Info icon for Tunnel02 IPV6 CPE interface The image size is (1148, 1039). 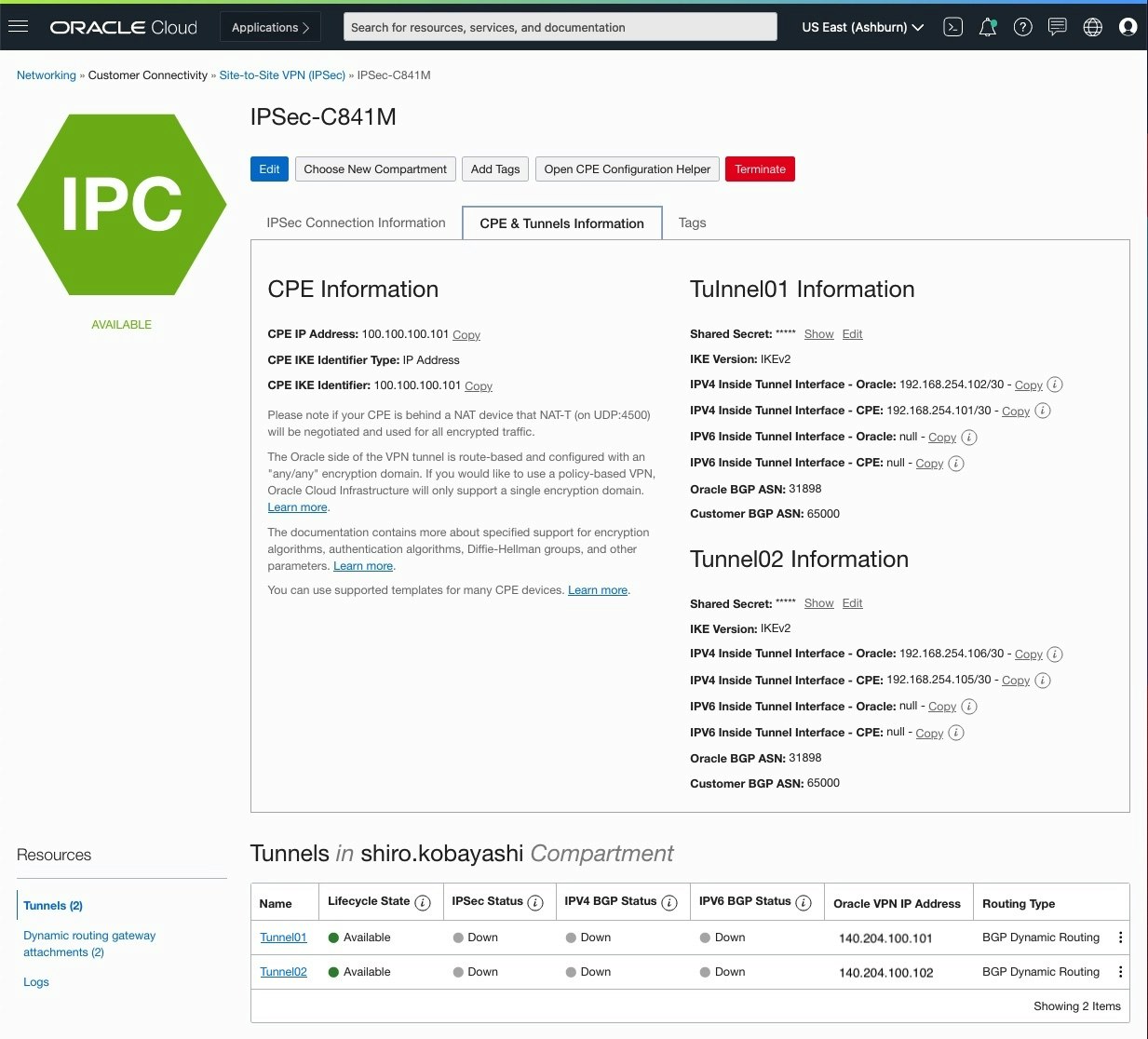pos(956,733)
